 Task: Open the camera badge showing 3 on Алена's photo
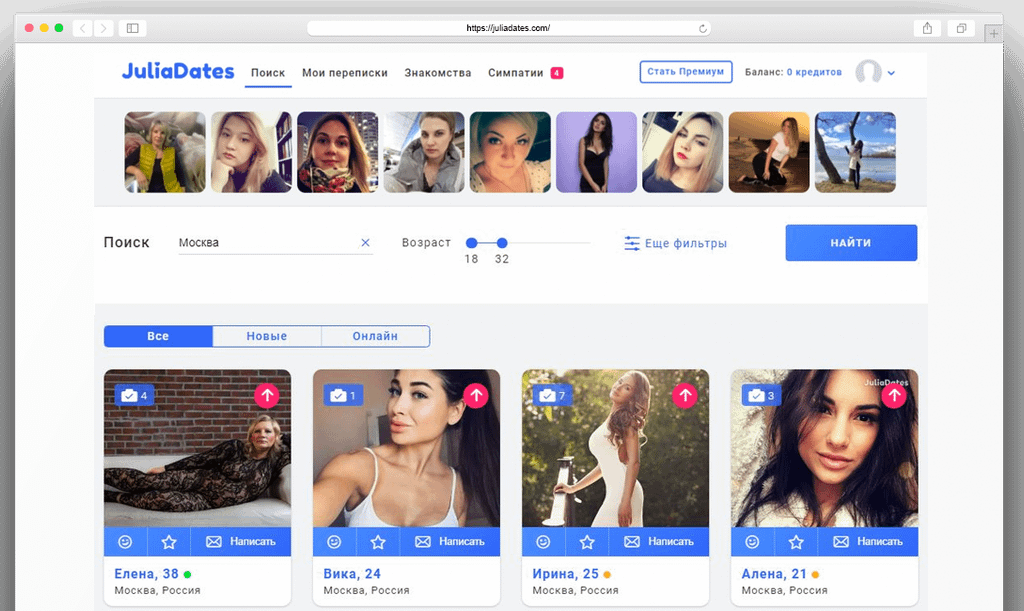pyautogui.click(x=761, y=396)
